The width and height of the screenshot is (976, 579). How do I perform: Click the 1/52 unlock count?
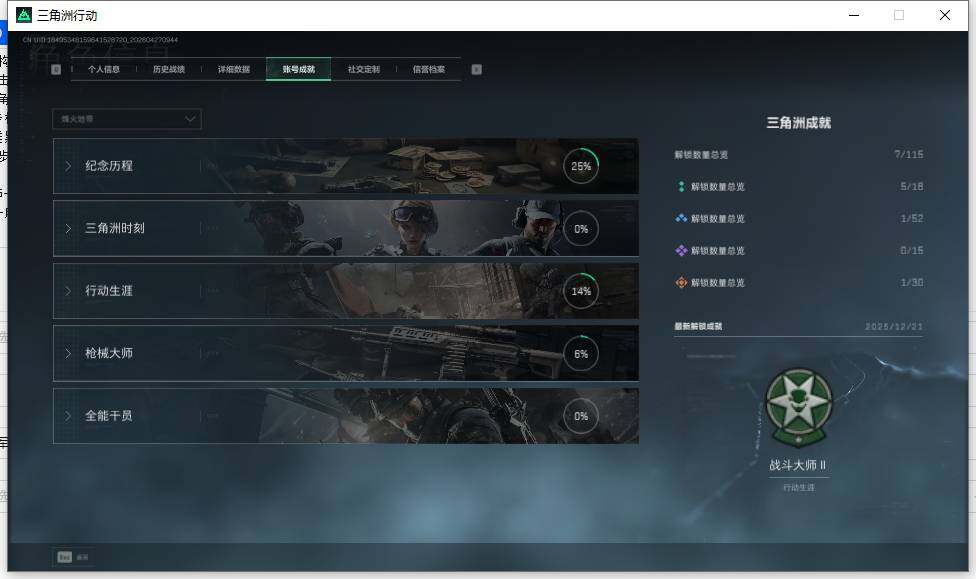pos(912,219)
